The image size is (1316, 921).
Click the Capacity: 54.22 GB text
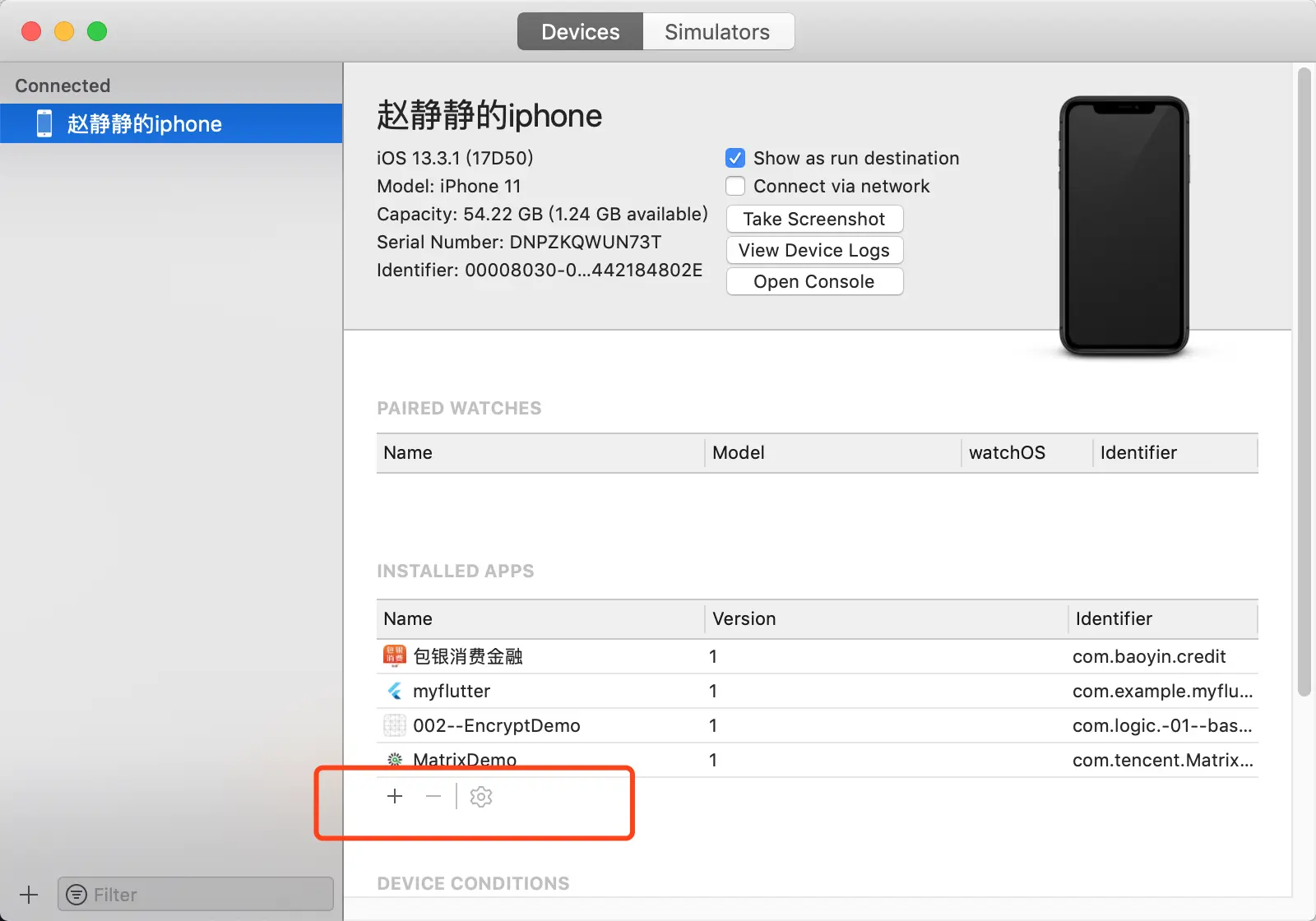tap(542, 214)
